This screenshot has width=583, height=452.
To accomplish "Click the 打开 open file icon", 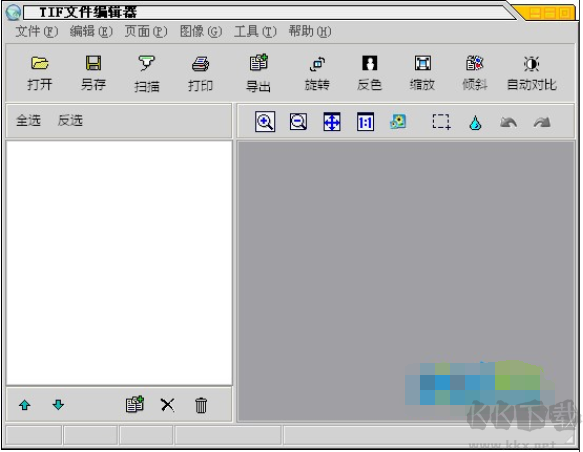I will [39, 63].
